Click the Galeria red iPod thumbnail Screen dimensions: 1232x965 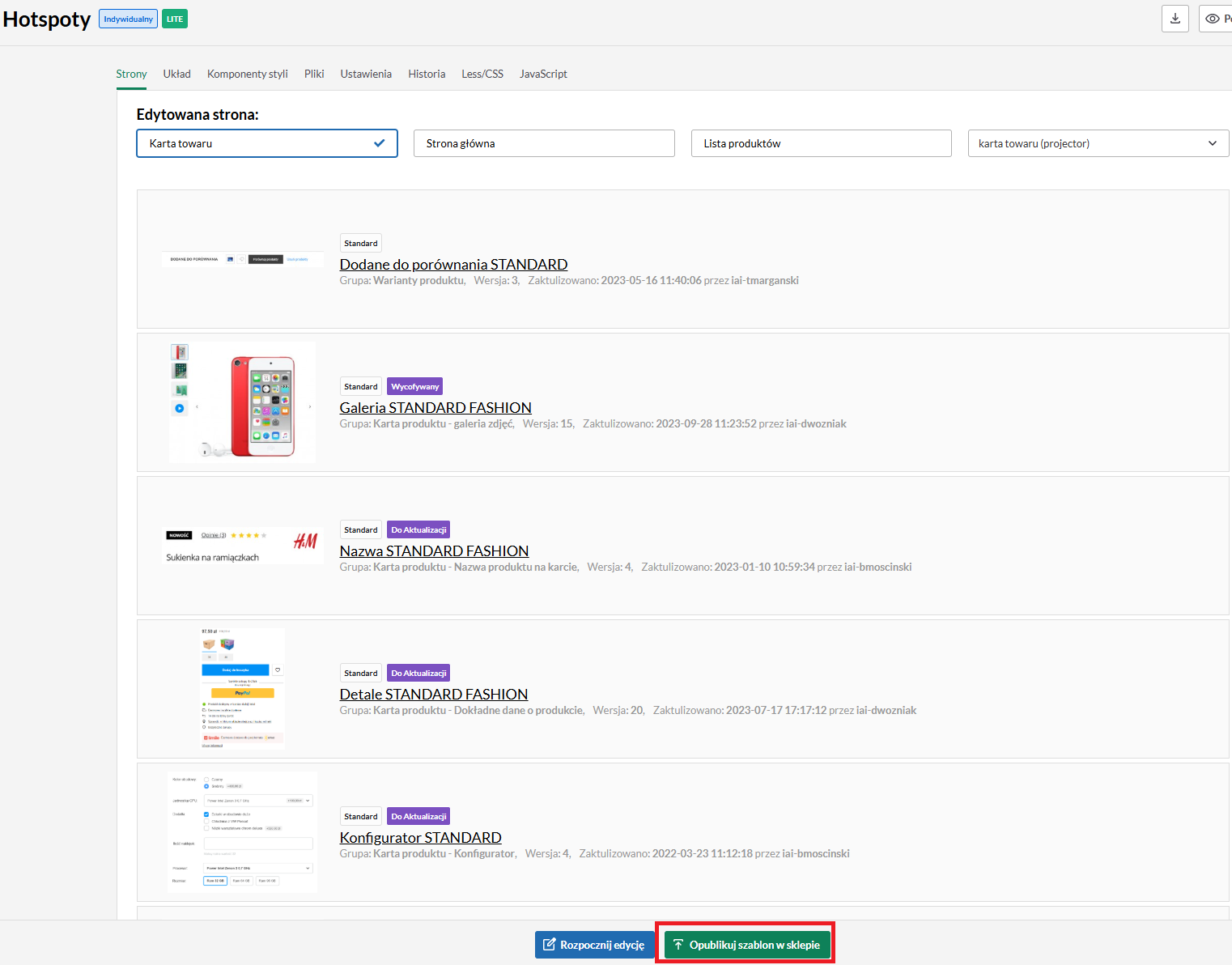[x=242, y=402]
